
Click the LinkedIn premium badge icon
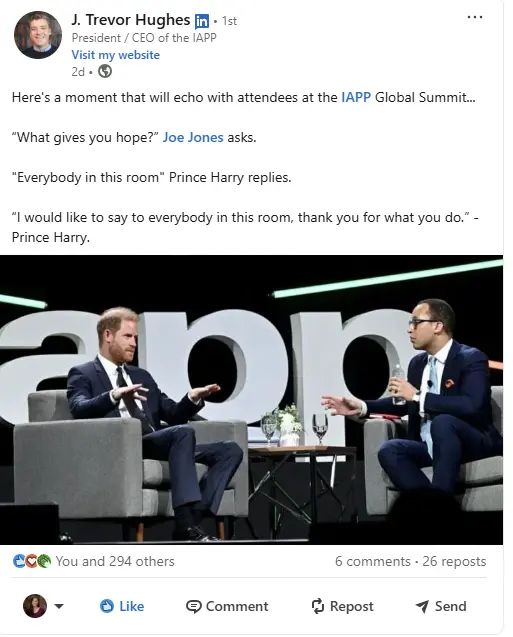201,21
